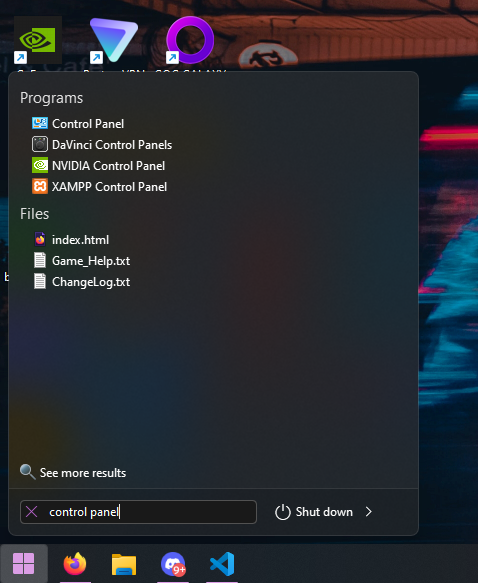Open Firefox from the taskbar
Viewport: 478px width, 583px height.
pos(75,564)
